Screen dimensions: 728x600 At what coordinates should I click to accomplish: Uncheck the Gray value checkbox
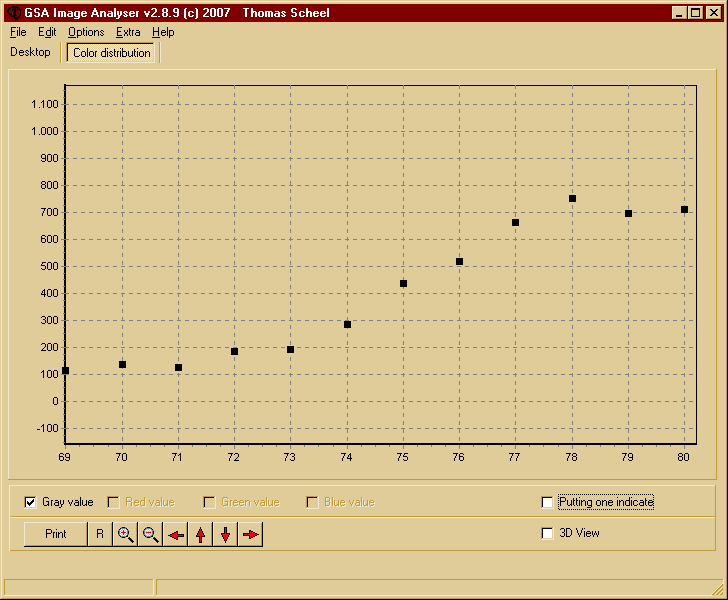coord(30,502)
